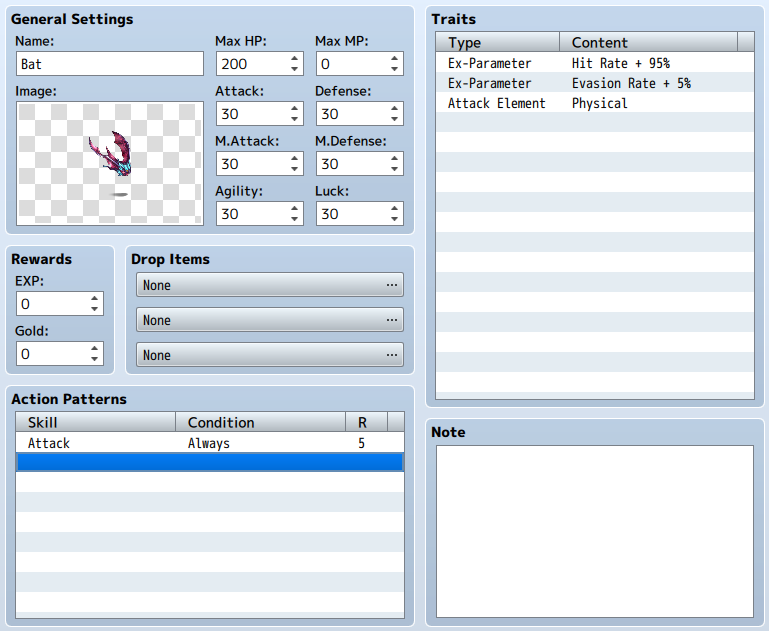Open the first Drop Items selector
Image resolution: width=769 pixels, height=631 pixels.
click(x=270, y=285)
